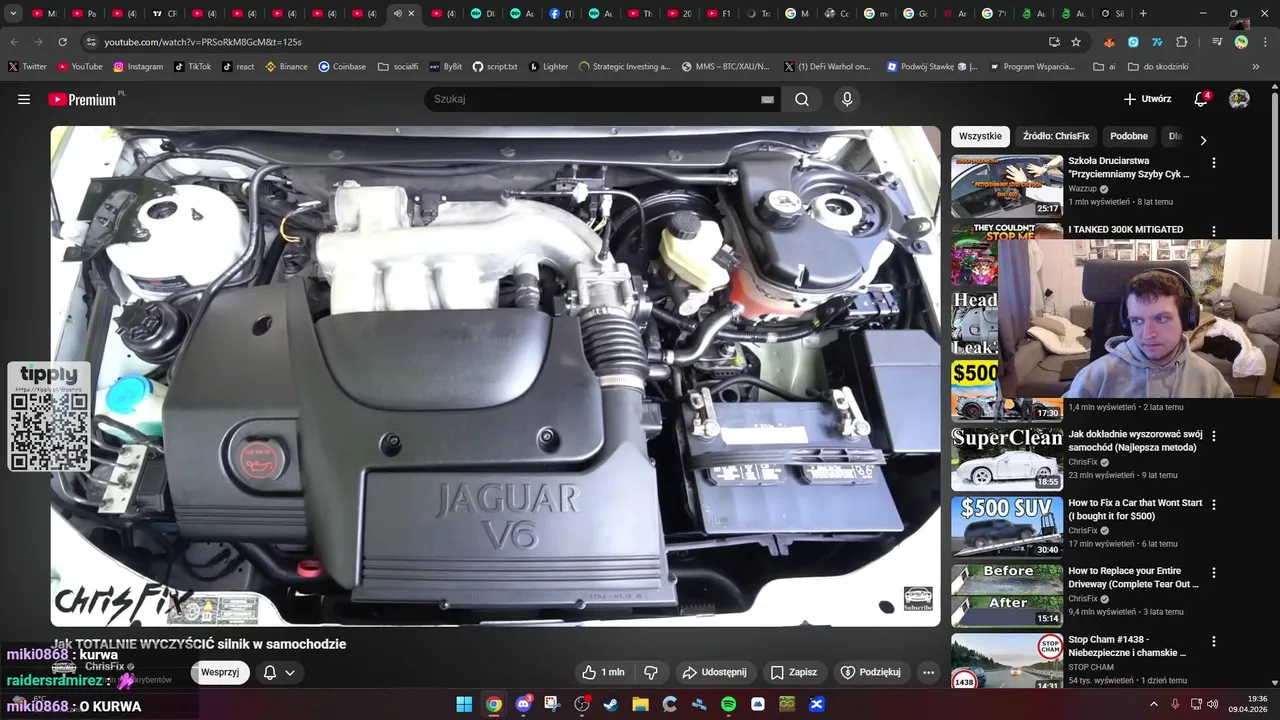The height and width of the screenshot is (720, 1280).
Task: Select the Podobne filter chip
Action: pyautogui.click(x=1129, y=136)
